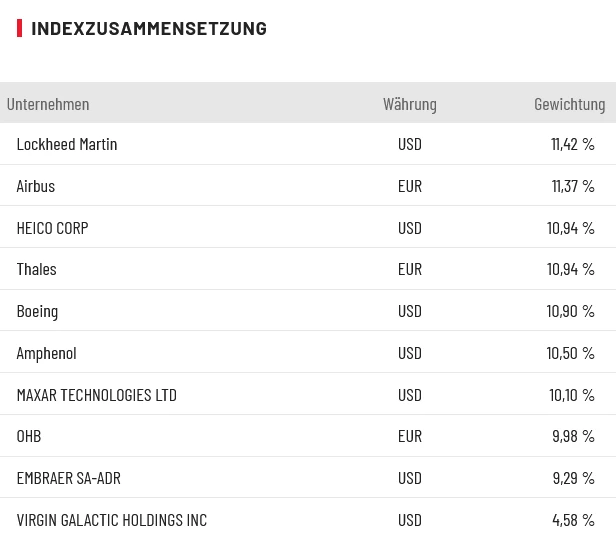Select the Amphenol company name
The width and height of the screenshot is (616, 552).
pyautogui.click(x=47, y=353)
